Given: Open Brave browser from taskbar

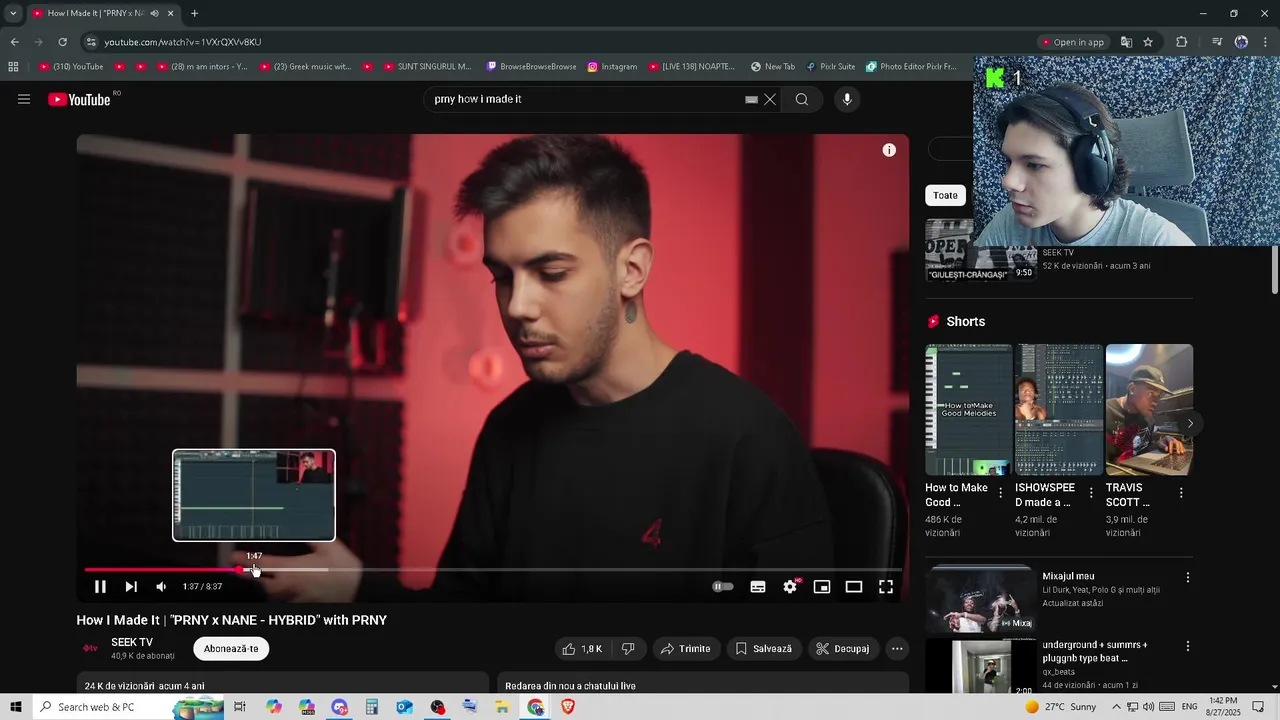Looking at the screenshot, I should click(568, 707).
